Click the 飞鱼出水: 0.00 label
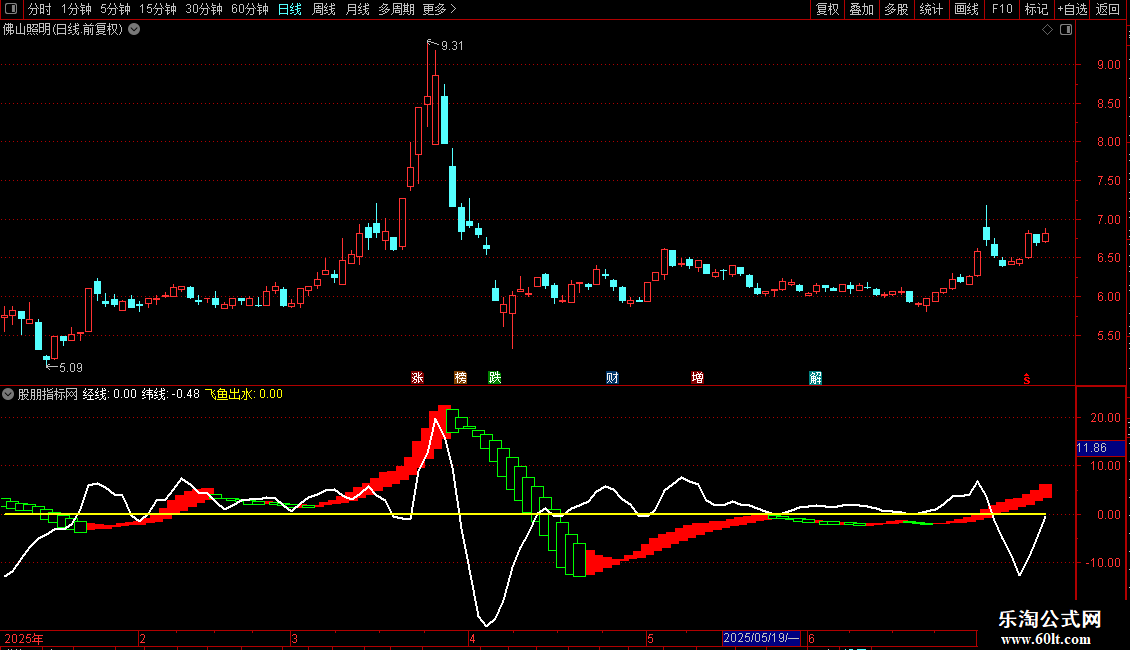The image size is (1130, 650). pyautogui.click(x=244, y=394)
